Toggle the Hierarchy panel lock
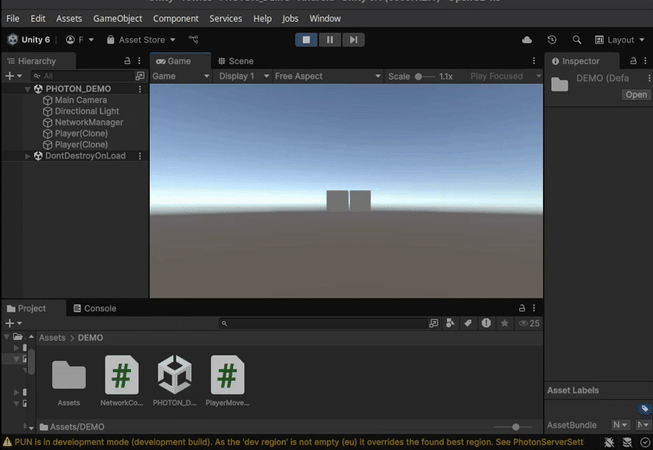653x450 pixels. click(x=127, y=61)
